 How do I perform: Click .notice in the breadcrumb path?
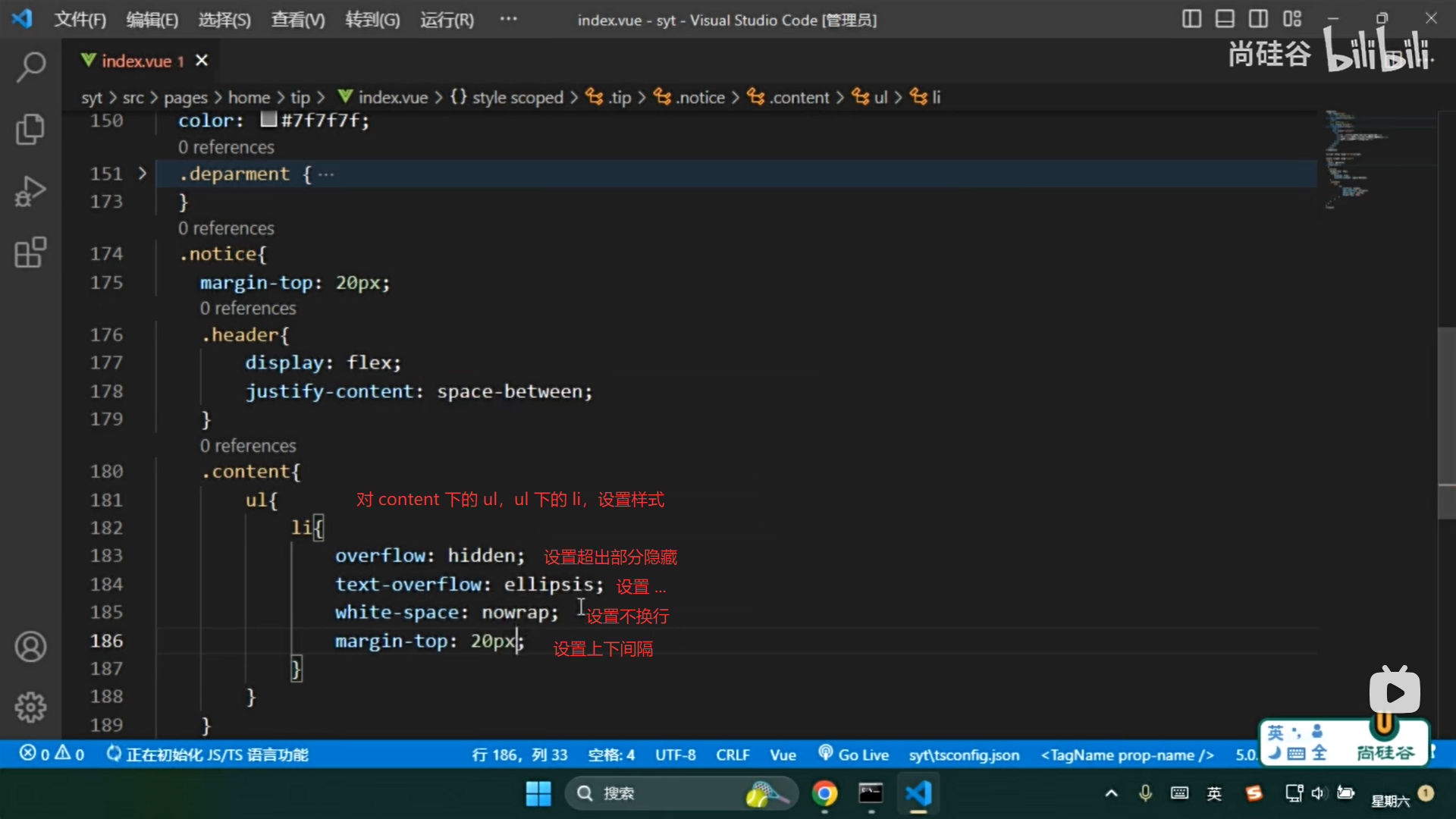pos(700,97)
